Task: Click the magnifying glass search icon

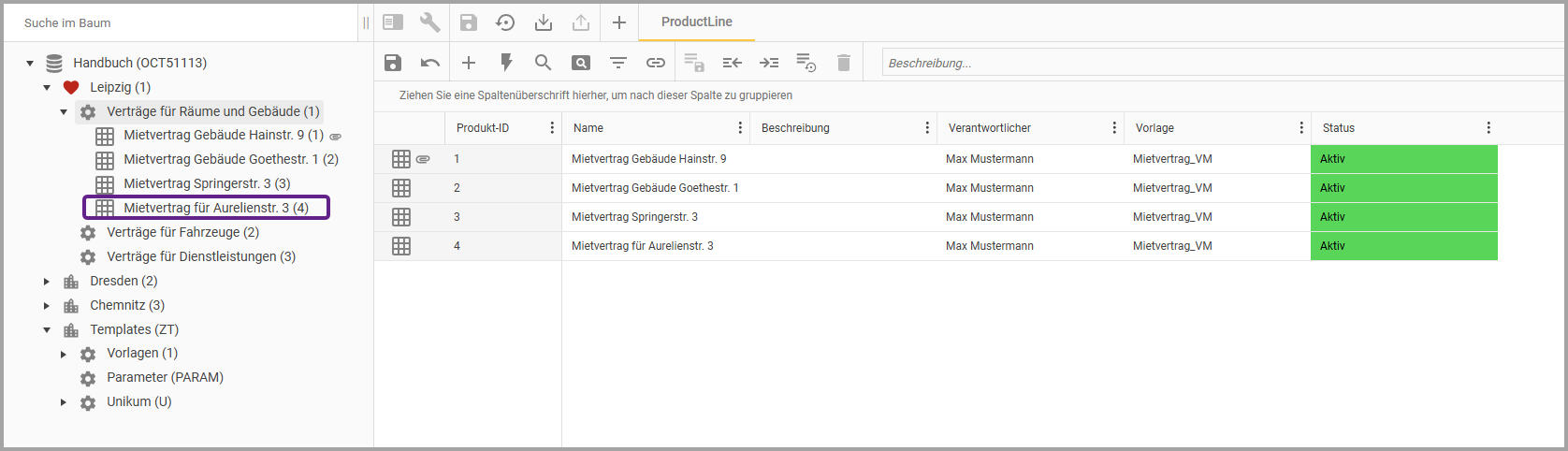Action: (x=543, y=63)
